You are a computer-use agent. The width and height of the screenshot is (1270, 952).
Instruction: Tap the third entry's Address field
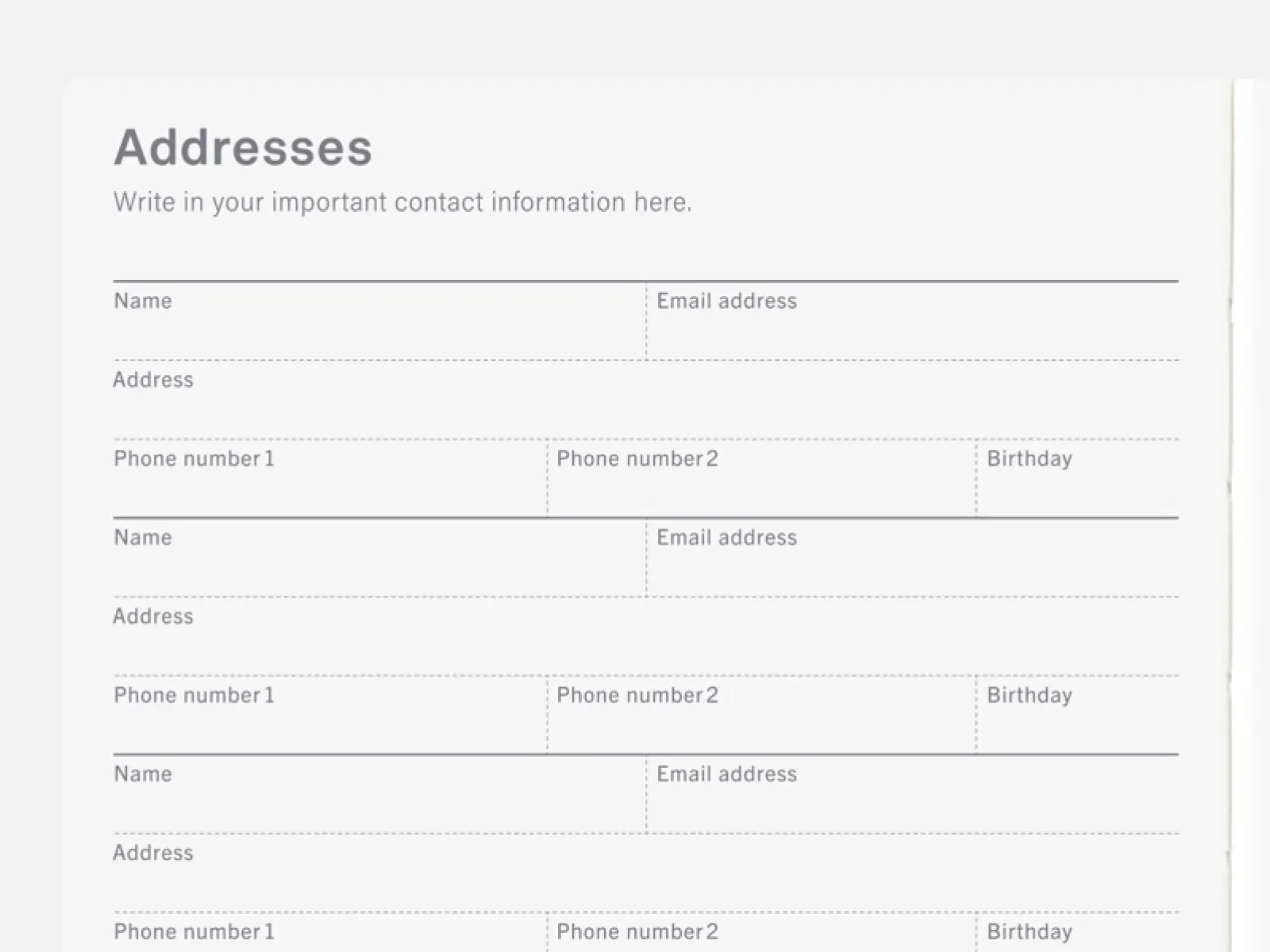point(646,873)
